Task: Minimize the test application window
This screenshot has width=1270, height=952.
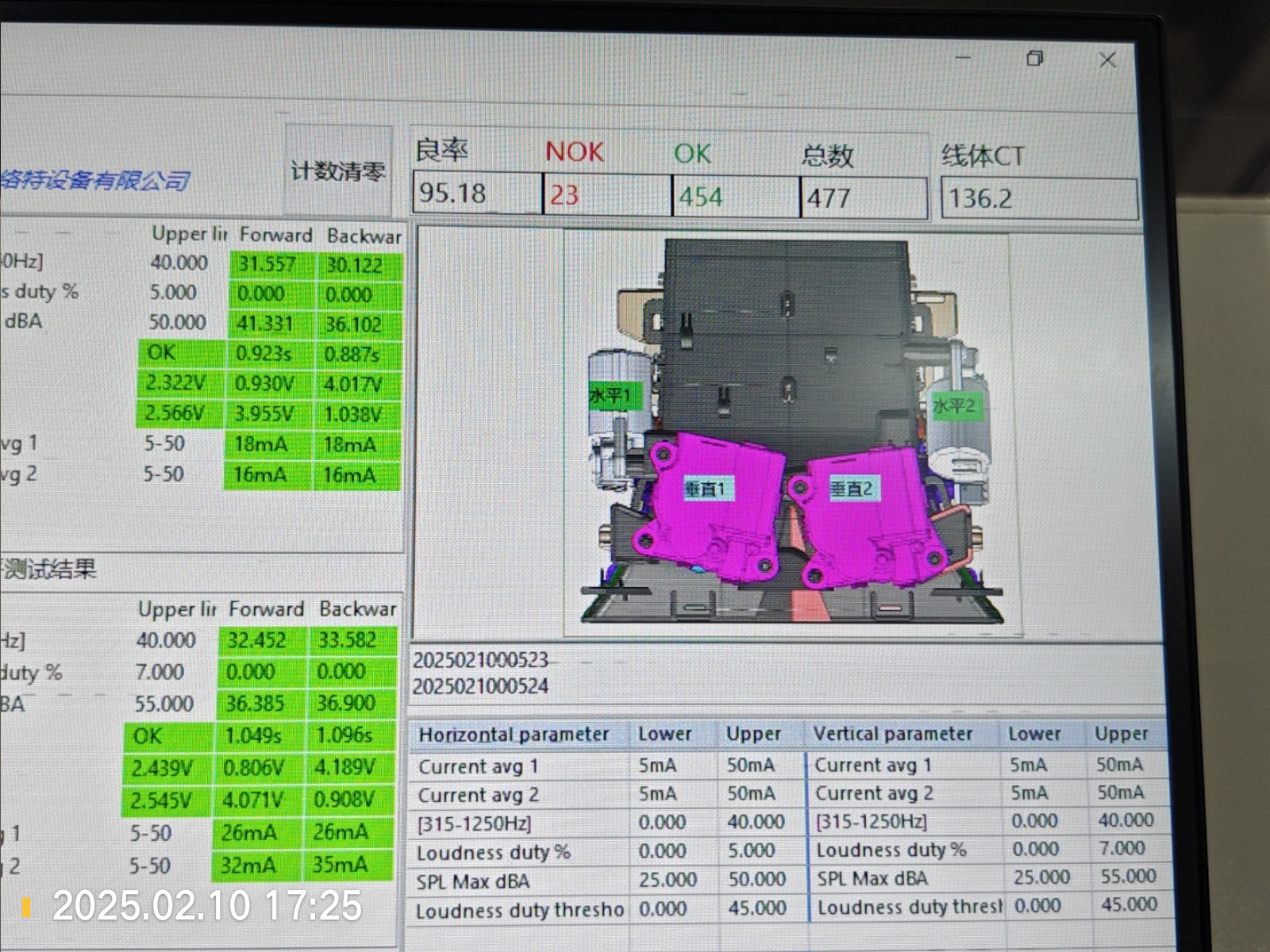Action: [x=963, y=58]
